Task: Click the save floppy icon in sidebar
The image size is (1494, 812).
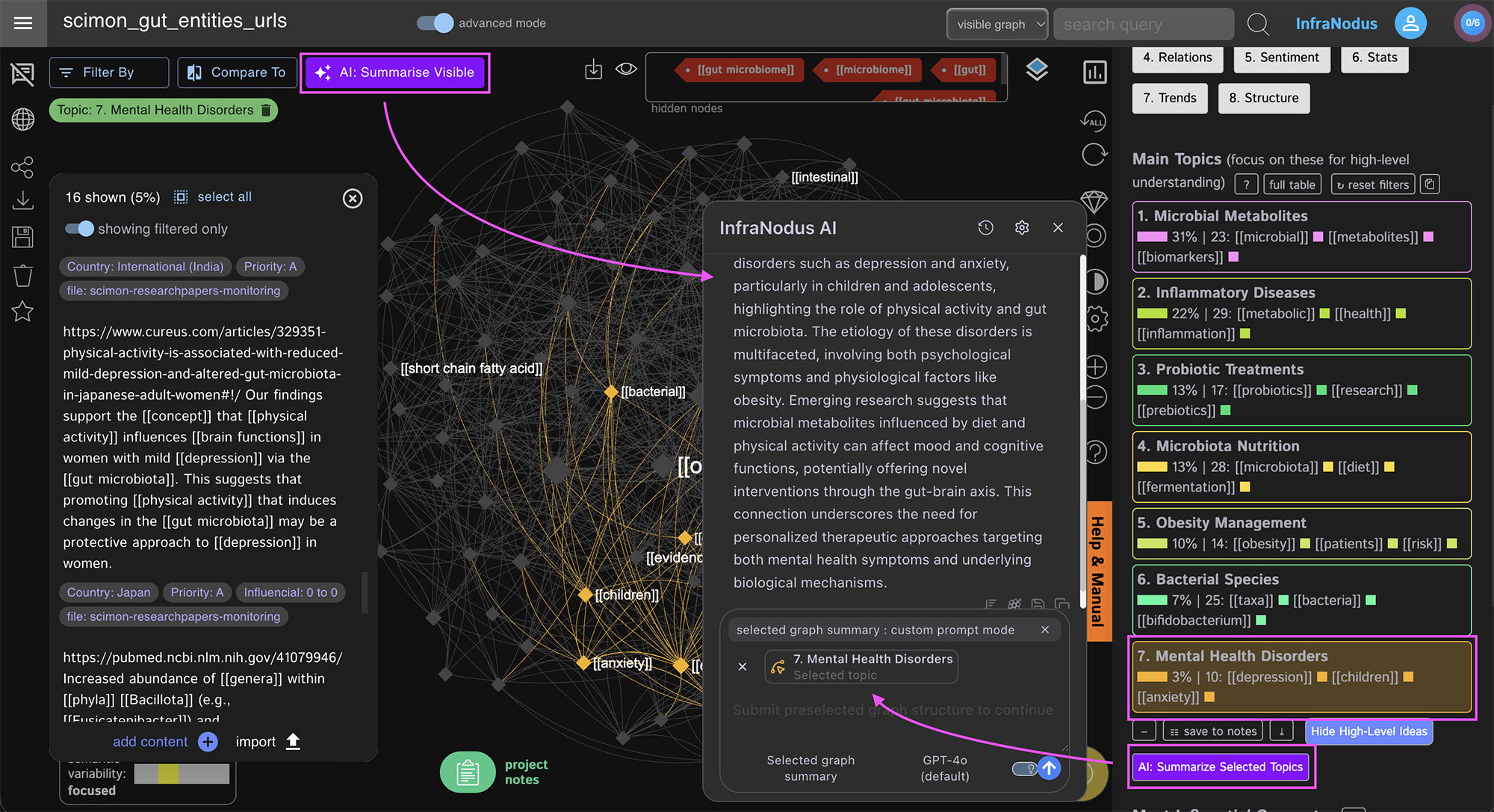Action: (22, 238)
